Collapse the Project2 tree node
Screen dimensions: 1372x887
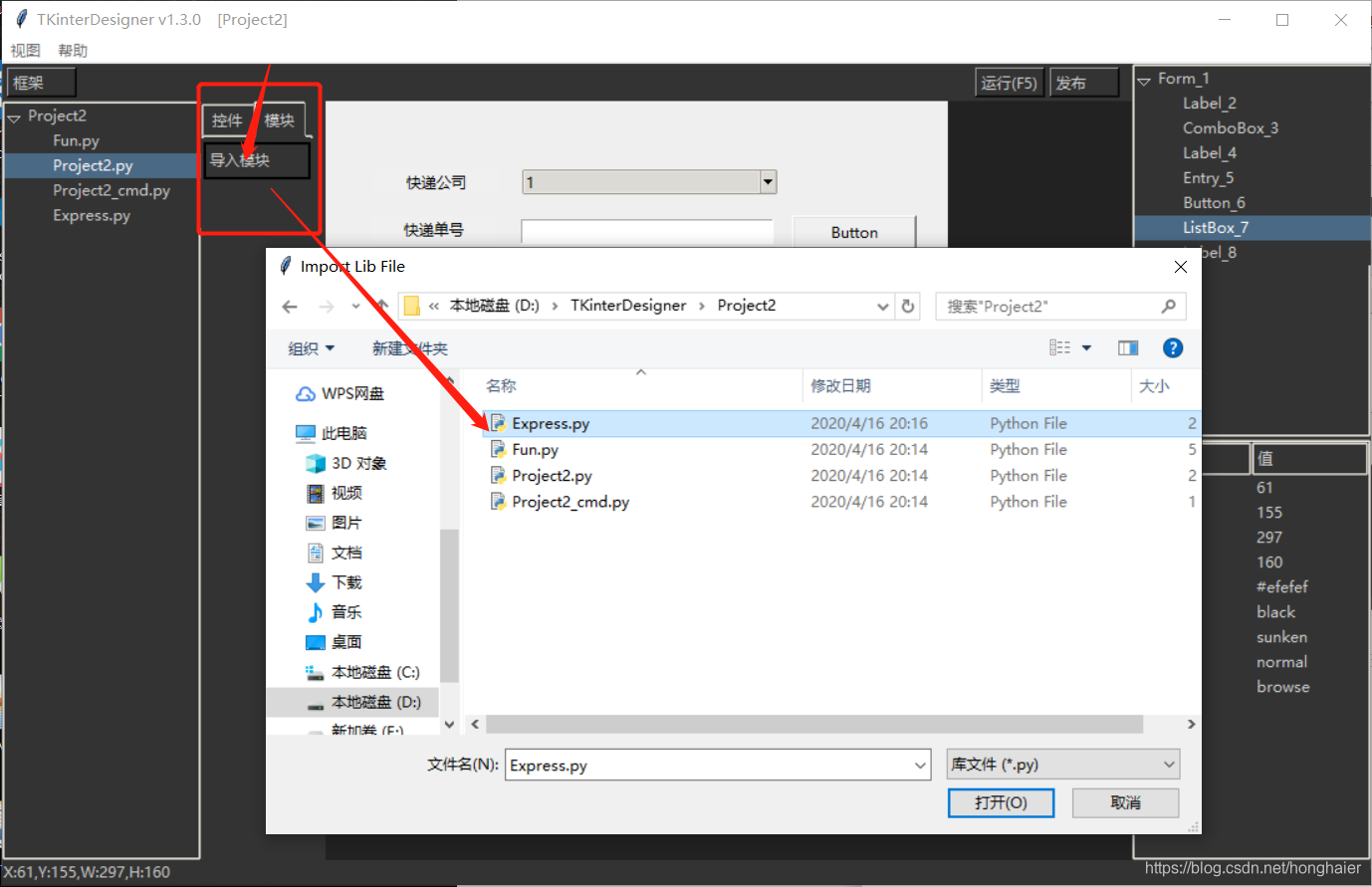[x=14, y=117]
